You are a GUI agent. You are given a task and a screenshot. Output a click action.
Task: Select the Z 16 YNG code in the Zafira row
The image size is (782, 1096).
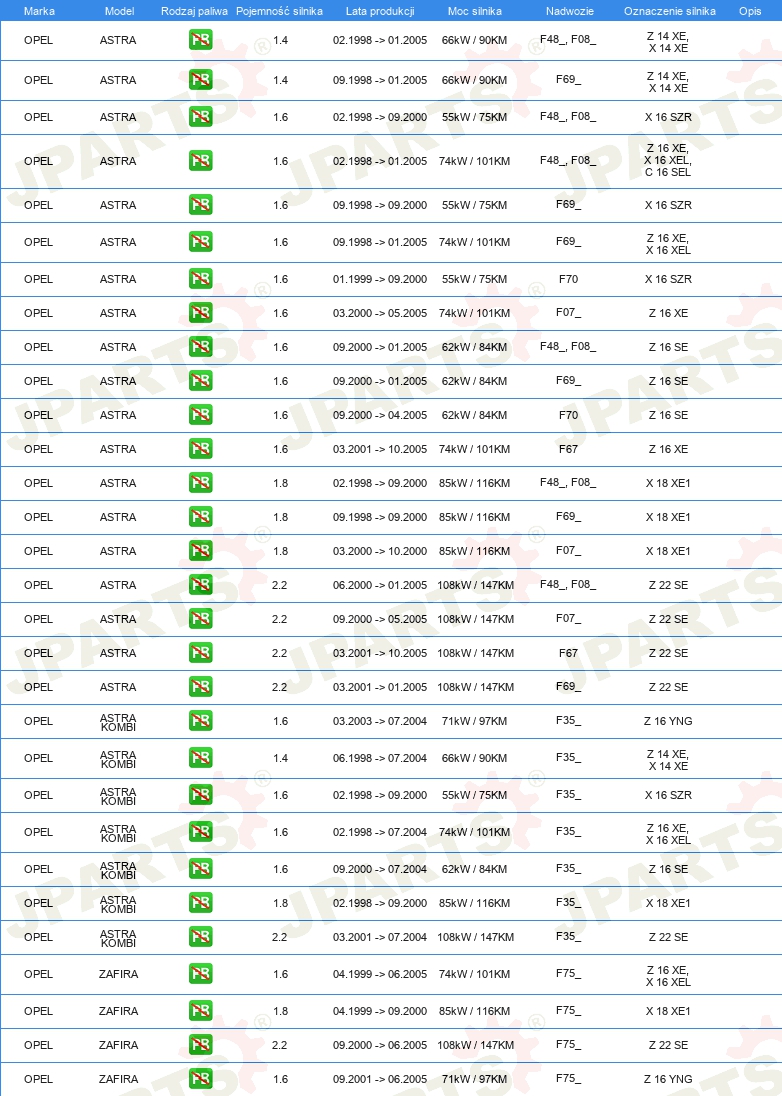[x=668, y=1079]
